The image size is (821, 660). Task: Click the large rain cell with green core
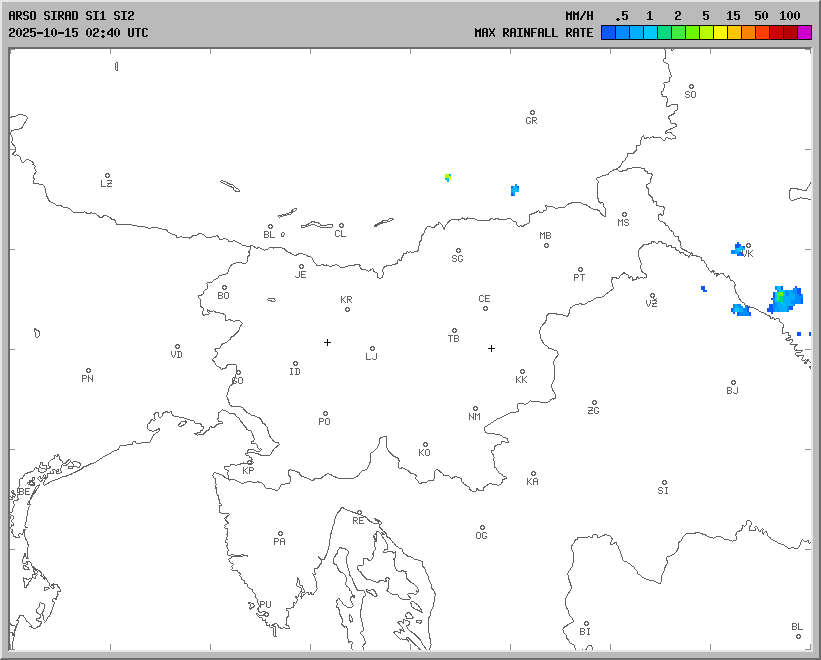click(x=785, y=298)
